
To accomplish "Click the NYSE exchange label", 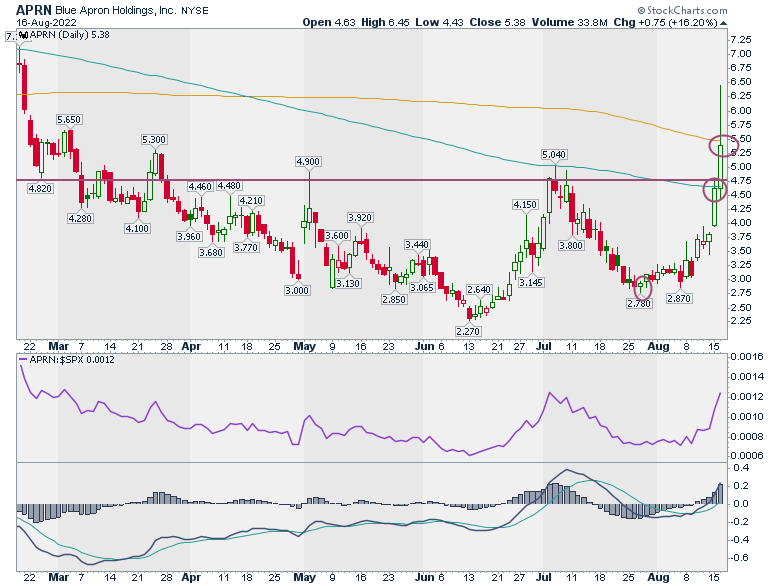I will 195,10.
